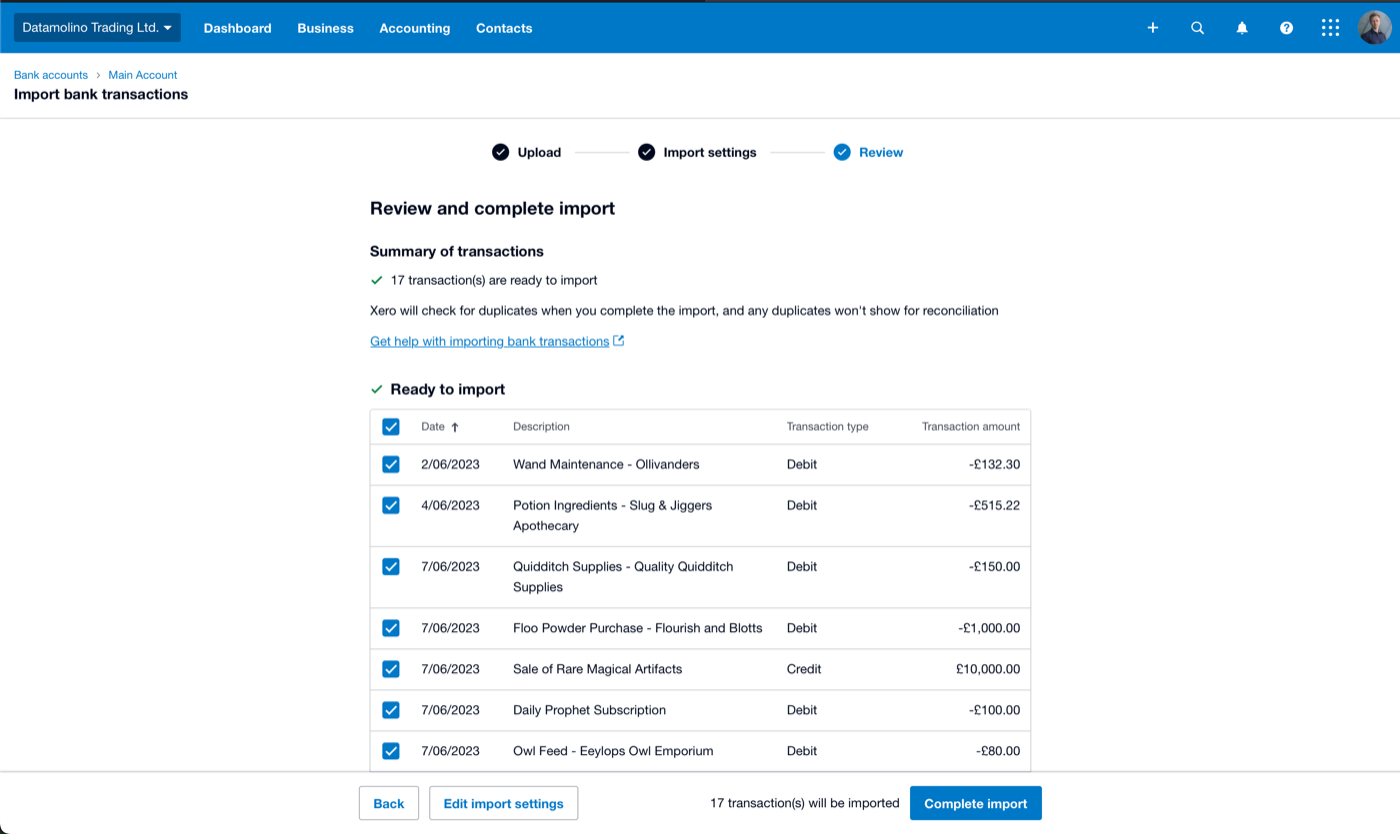Viewport: 1400px width, 834px height.
Task: Open the create new (+) menu
Action: pos(1152,28)
